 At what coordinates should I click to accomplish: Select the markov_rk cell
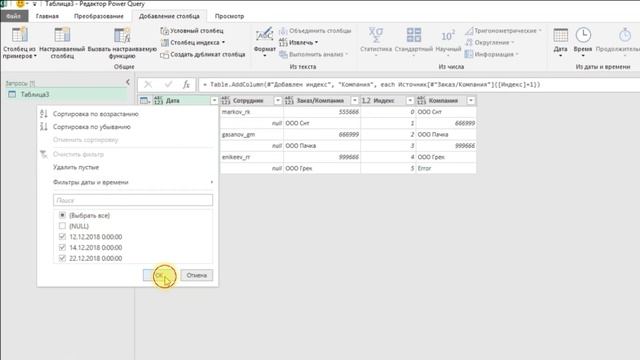coord(252,111)
